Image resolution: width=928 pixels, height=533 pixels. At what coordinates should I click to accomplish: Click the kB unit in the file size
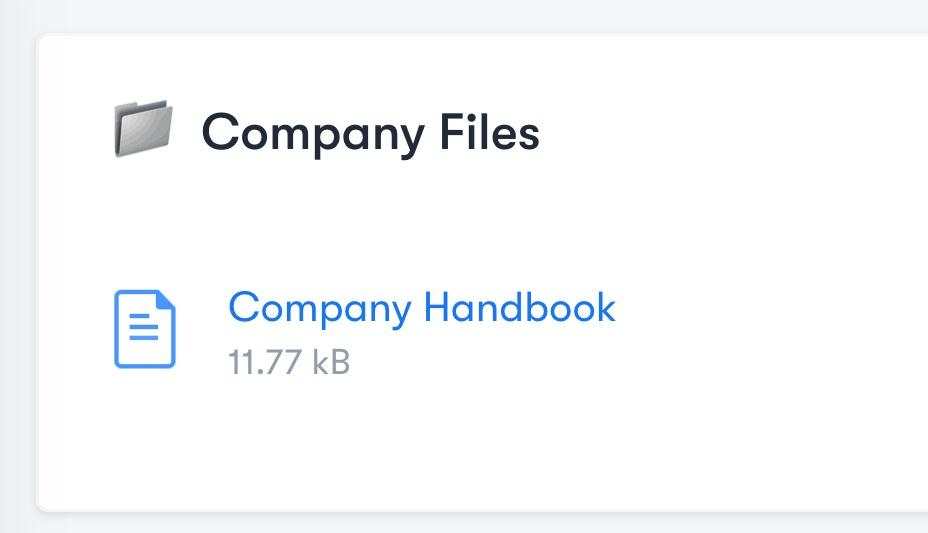(x=331, y=362)
